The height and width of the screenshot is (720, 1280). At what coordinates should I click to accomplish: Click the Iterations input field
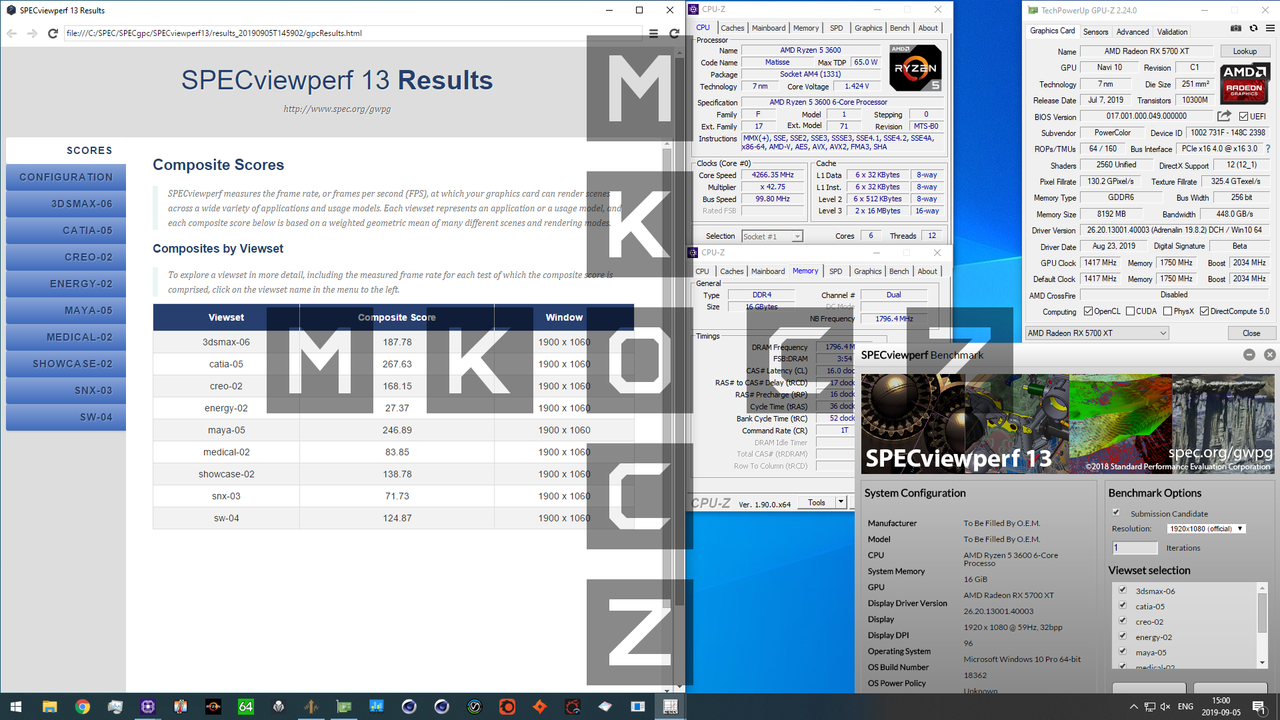(x=1135, y=548)
